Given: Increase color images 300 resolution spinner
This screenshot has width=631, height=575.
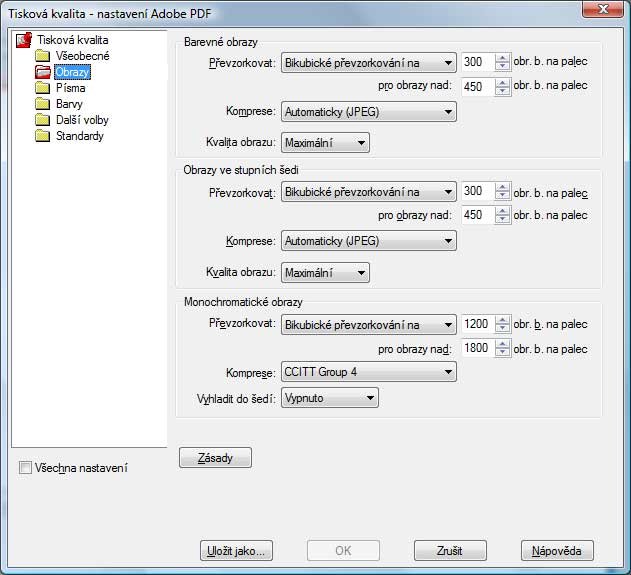Looking at the screenshot, I should (502, 58).
